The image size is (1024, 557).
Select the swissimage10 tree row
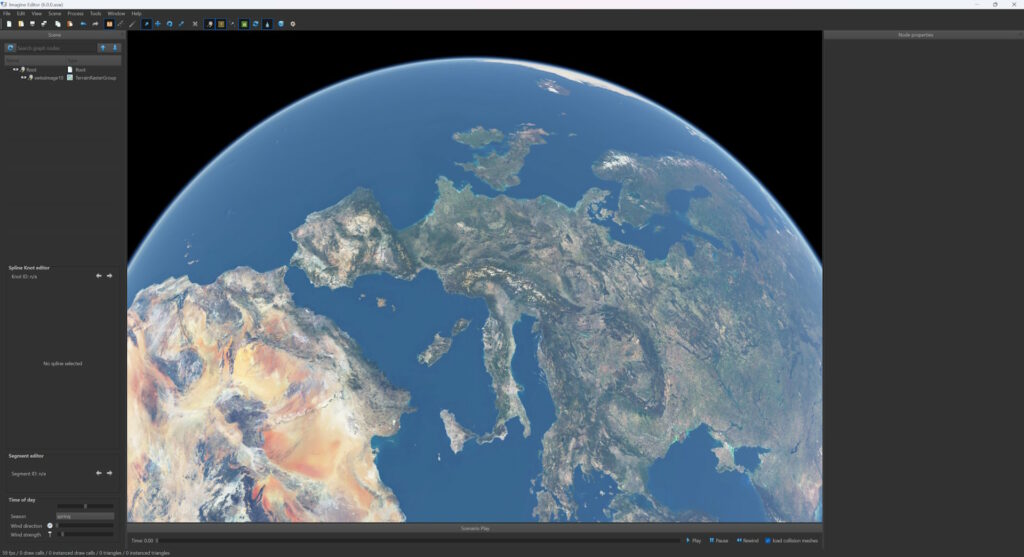(63, 77)
